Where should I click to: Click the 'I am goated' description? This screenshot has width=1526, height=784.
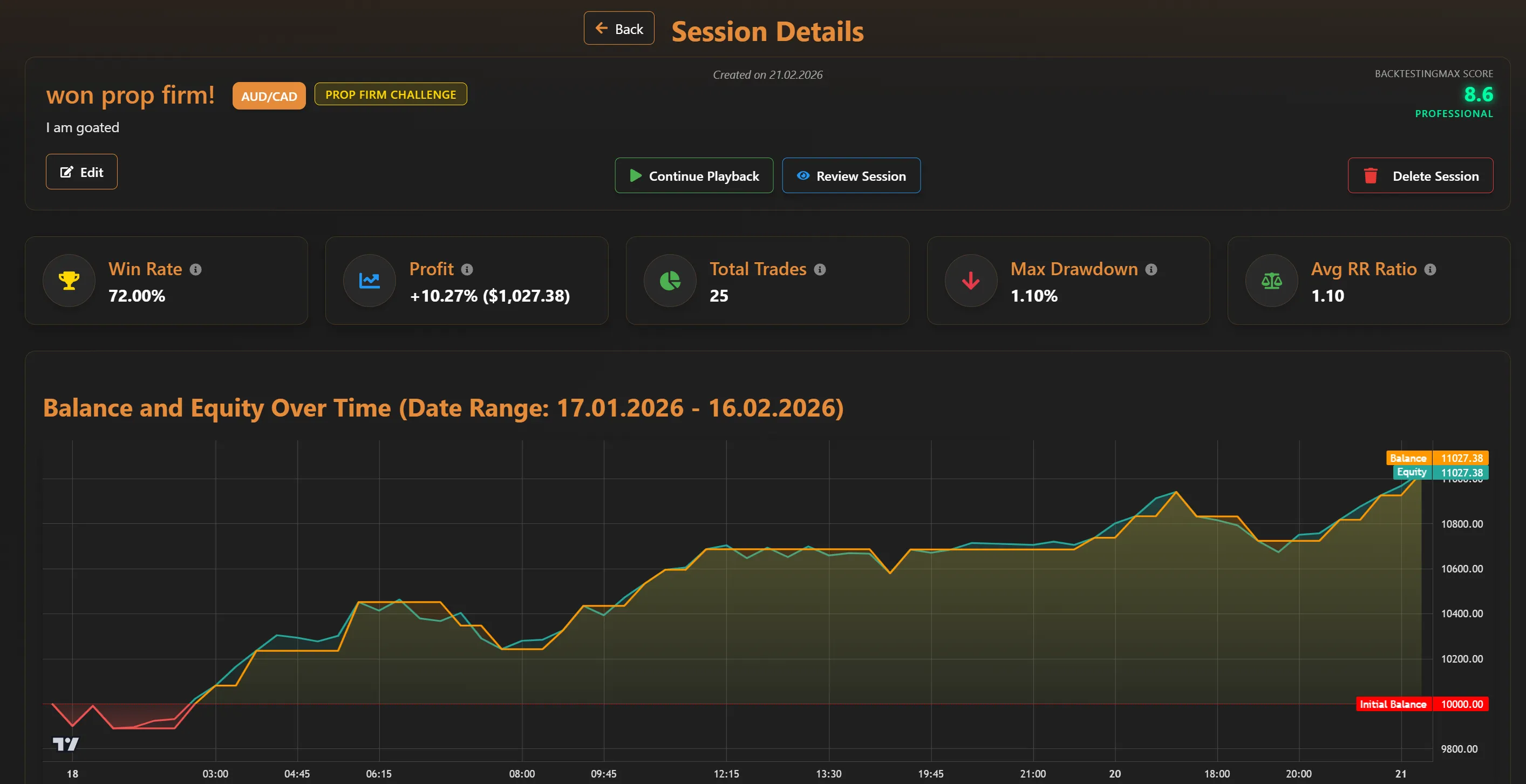point(83,127)
